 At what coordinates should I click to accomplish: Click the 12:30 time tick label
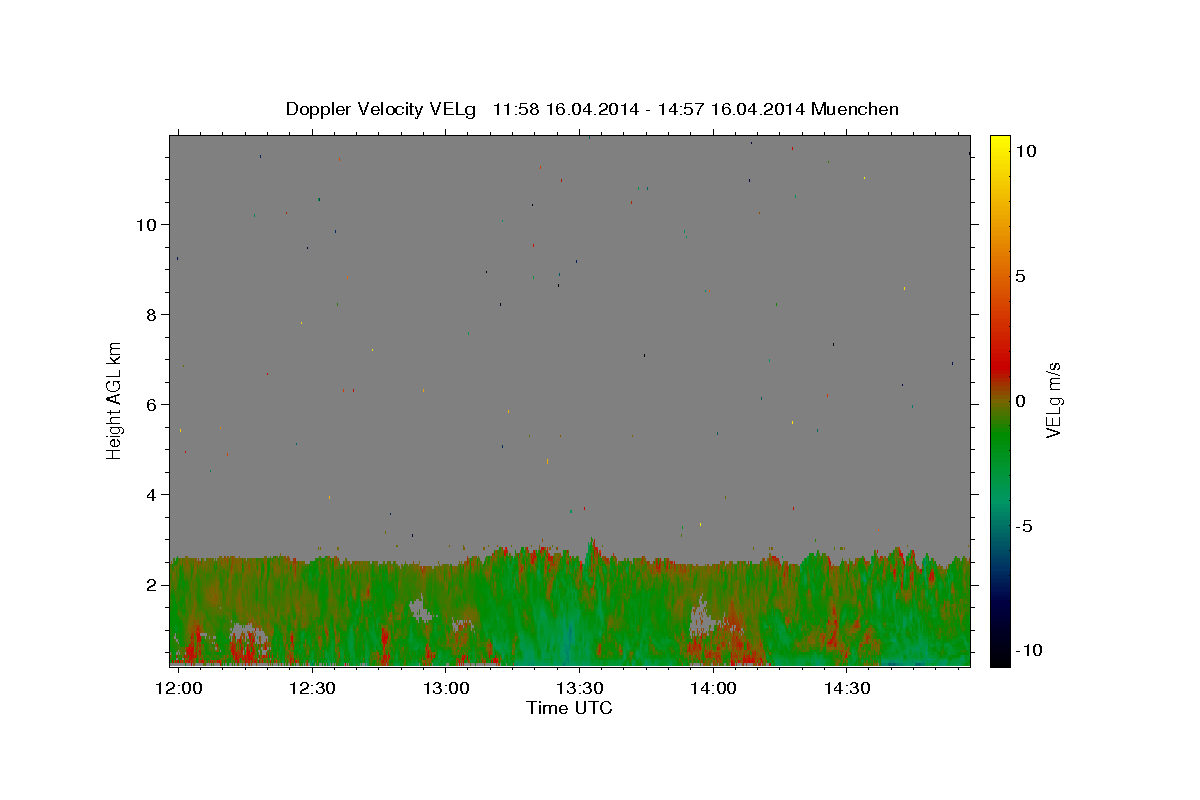tap(313, 688)
